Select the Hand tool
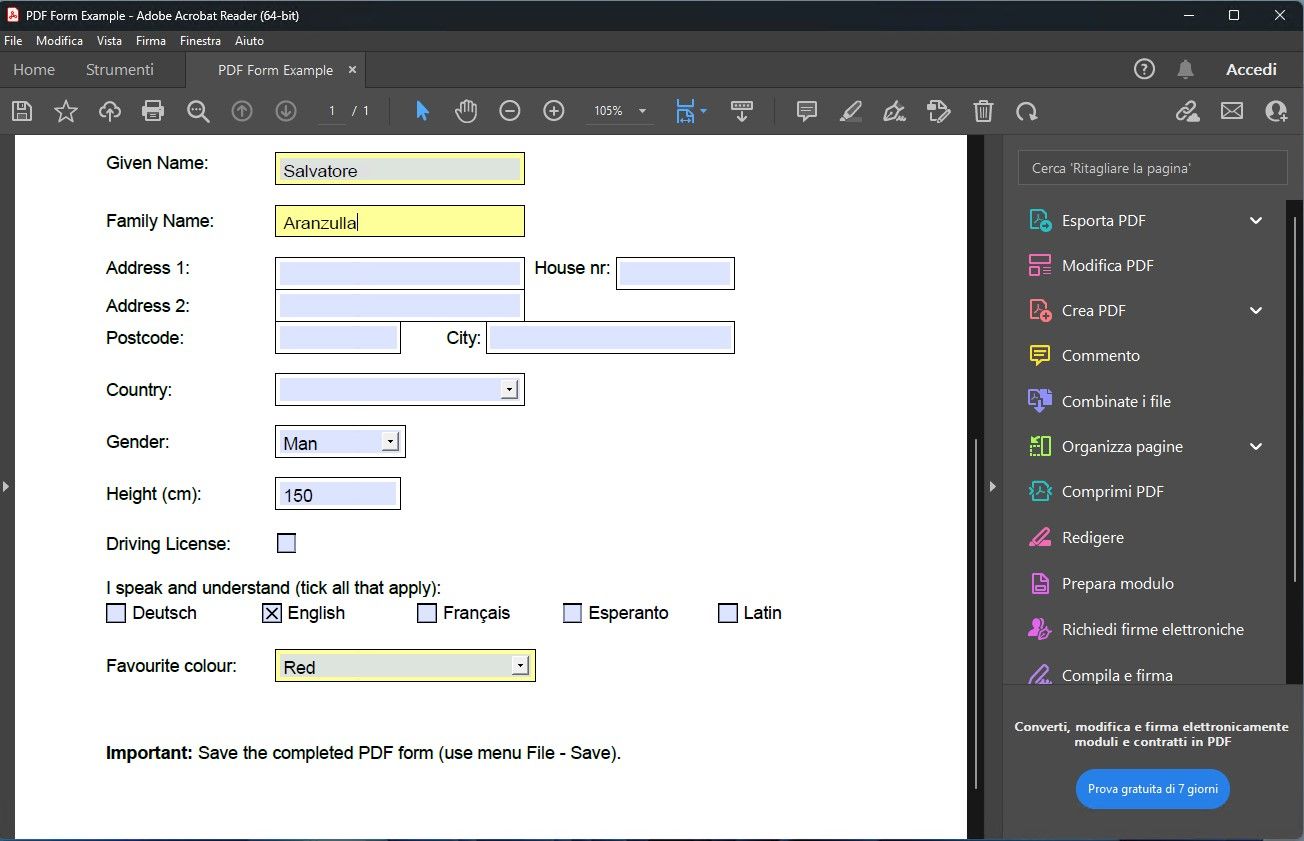This screenshot has width=1304, height=841. click(465, 111)
